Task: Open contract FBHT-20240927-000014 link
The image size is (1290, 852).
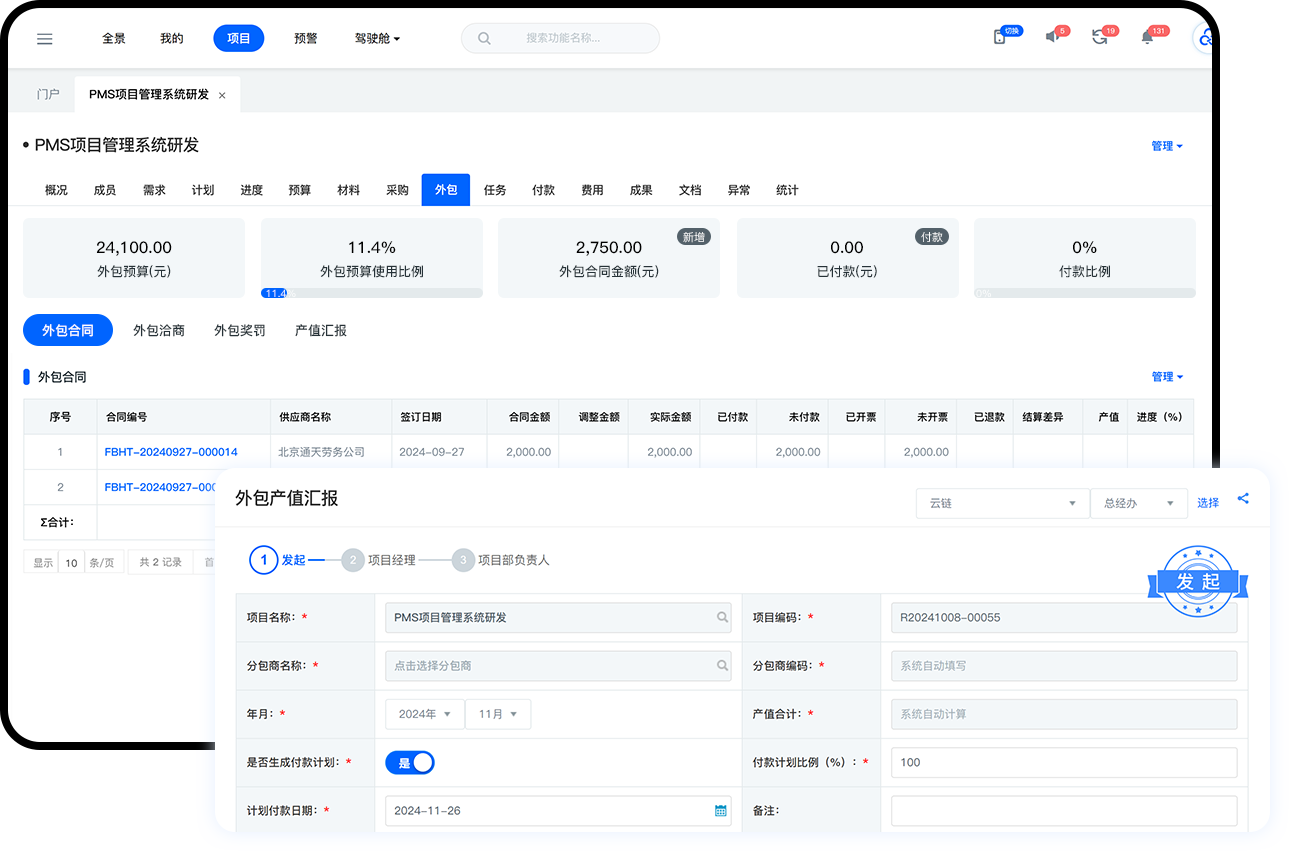Action: 171,452
